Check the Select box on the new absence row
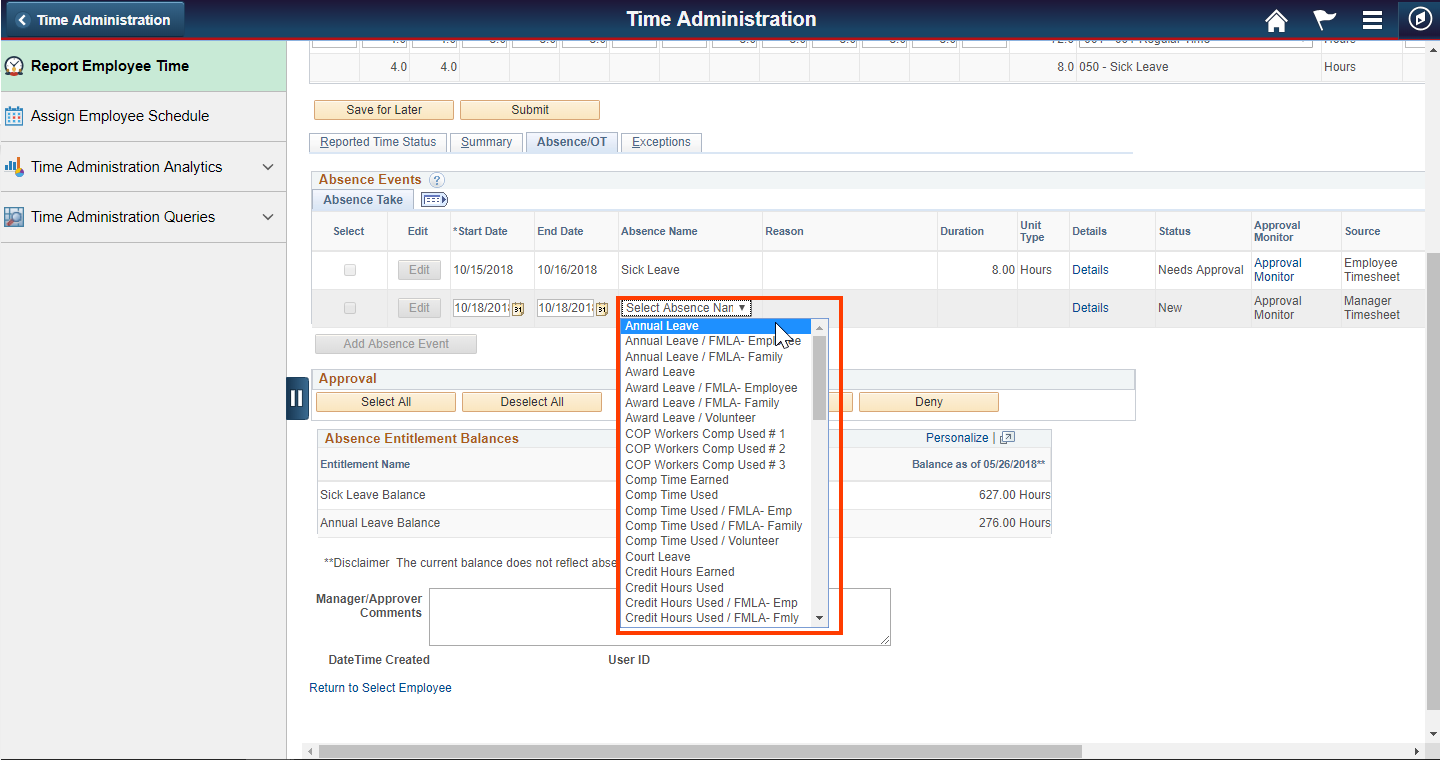Viewport: 1440px width, 760px height. click(349, 307)
